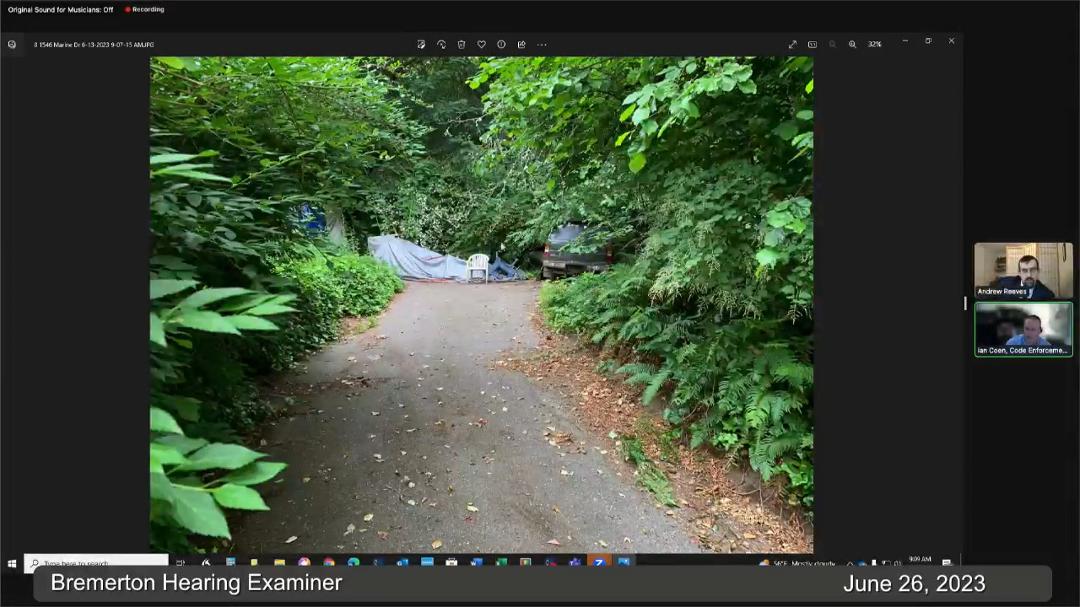Click the red Recording indicator
The width and height of the screenshot is (1080, 607).
pyautogui.click(x=145, y=10)
